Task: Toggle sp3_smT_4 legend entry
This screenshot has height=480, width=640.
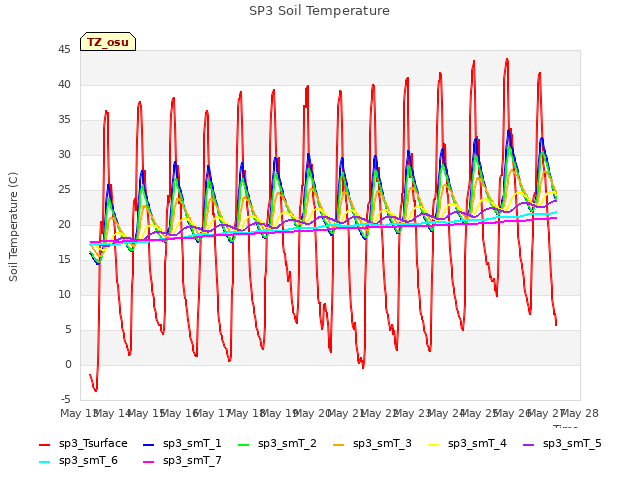Action: tap(467, 444)
